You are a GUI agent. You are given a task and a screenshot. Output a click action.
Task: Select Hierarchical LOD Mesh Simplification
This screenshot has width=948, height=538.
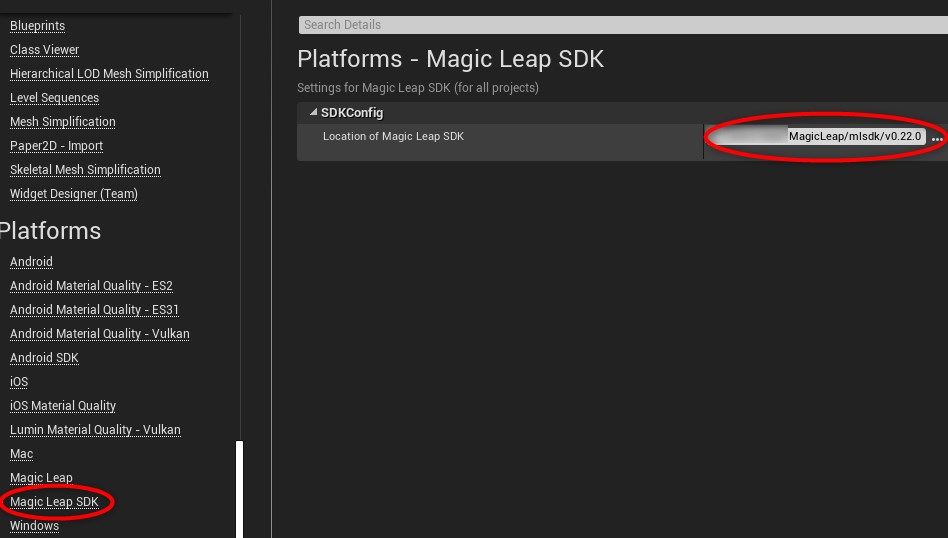coord(109,74)
